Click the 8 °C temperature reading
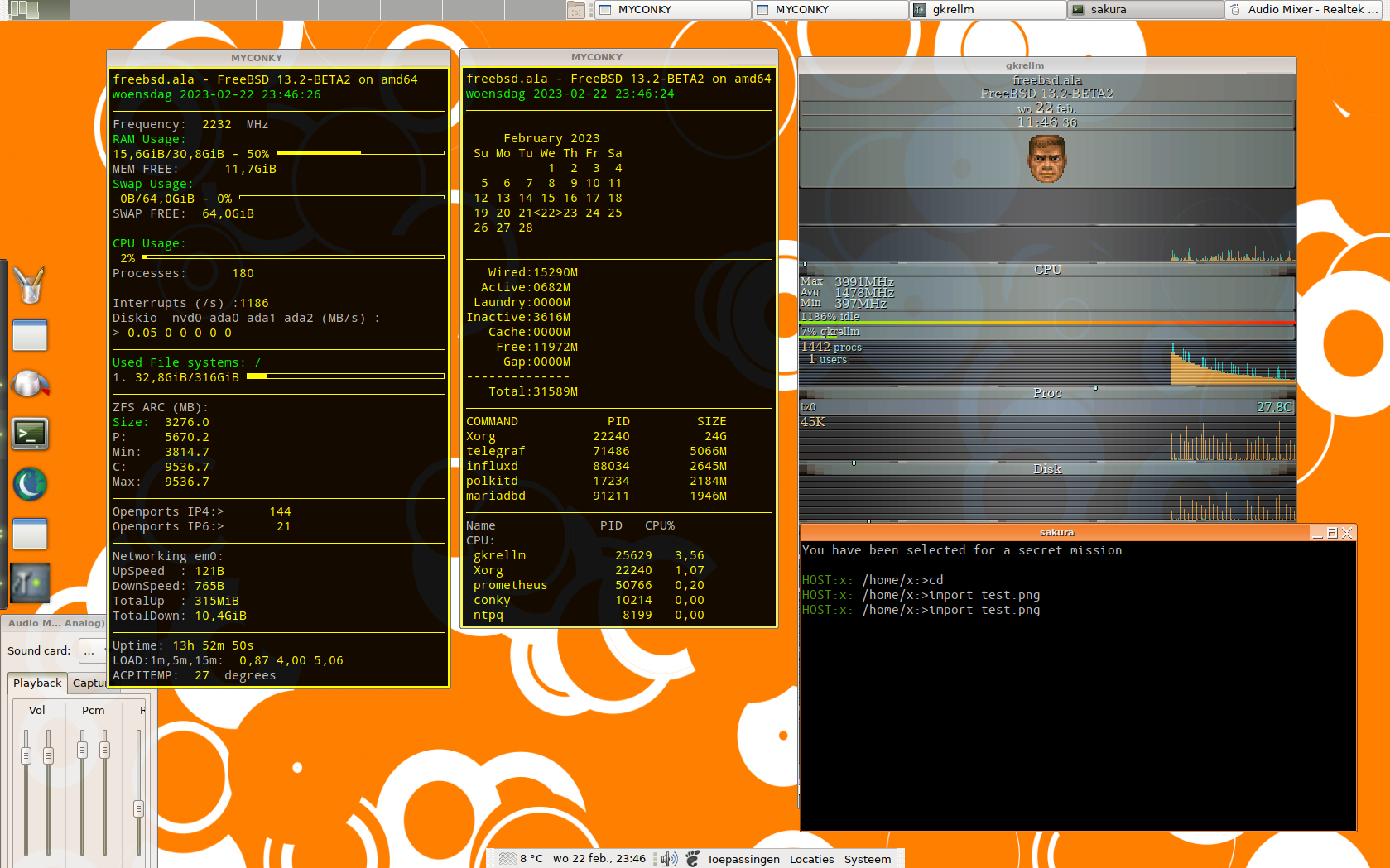 pyautogui.click(x=531, y=859)
